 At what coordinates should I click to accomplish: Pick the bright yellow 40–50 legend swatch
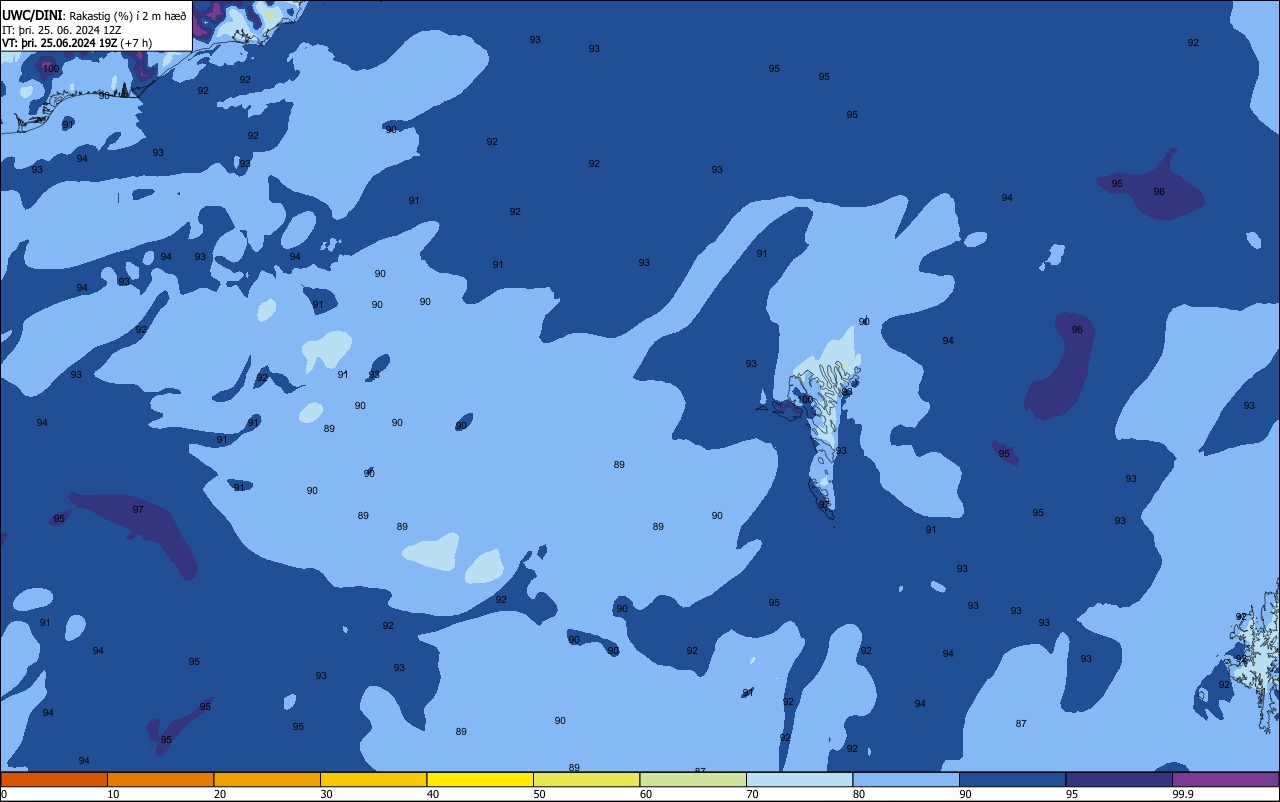pyautogui.click(x=480, y=779)
